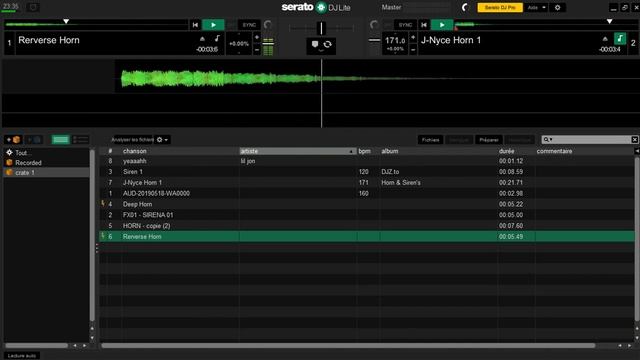Click Analyser les fichiers button
Image resolution: width=640 pixels, height=360 pixels.
pyautogui.click(x=133, y=140)
